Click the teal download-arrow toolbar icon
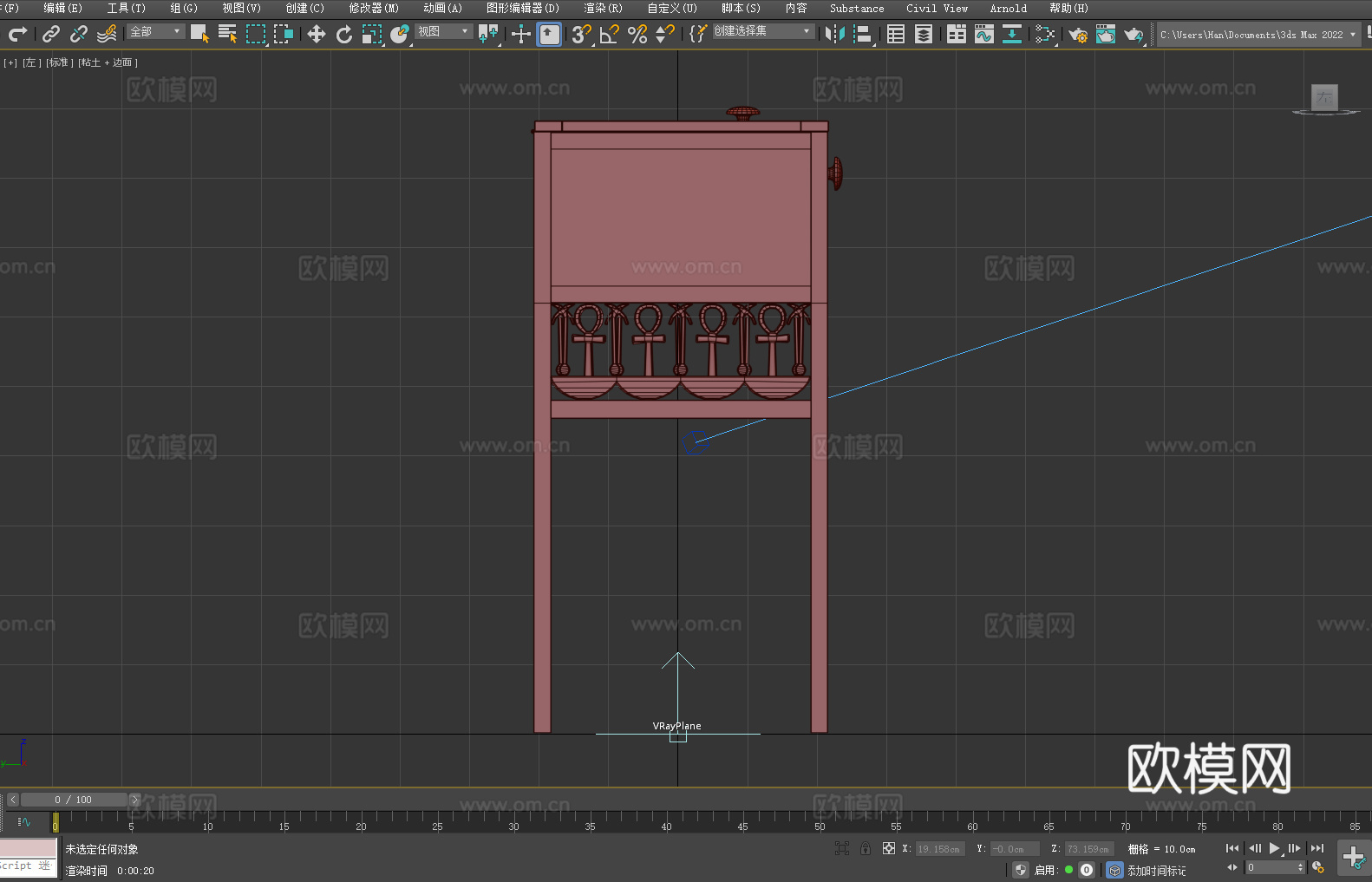 tap(1012, 34)
